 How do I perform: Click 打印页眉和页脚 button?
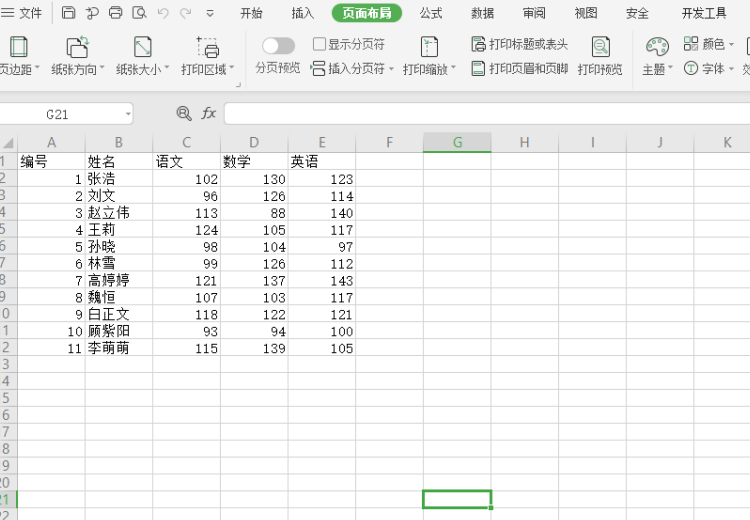coord(519,68)
